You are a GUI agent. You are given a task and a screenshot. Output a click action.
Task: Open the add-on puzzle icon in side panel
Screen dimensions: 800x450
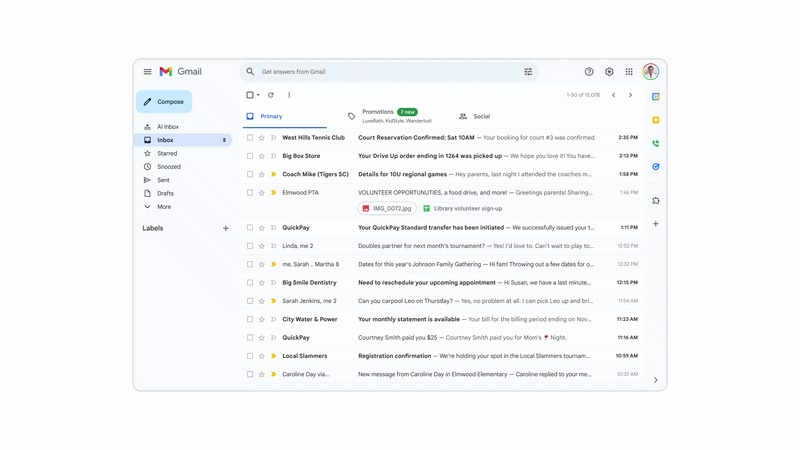pyautogui.click(x=656, y=201)
